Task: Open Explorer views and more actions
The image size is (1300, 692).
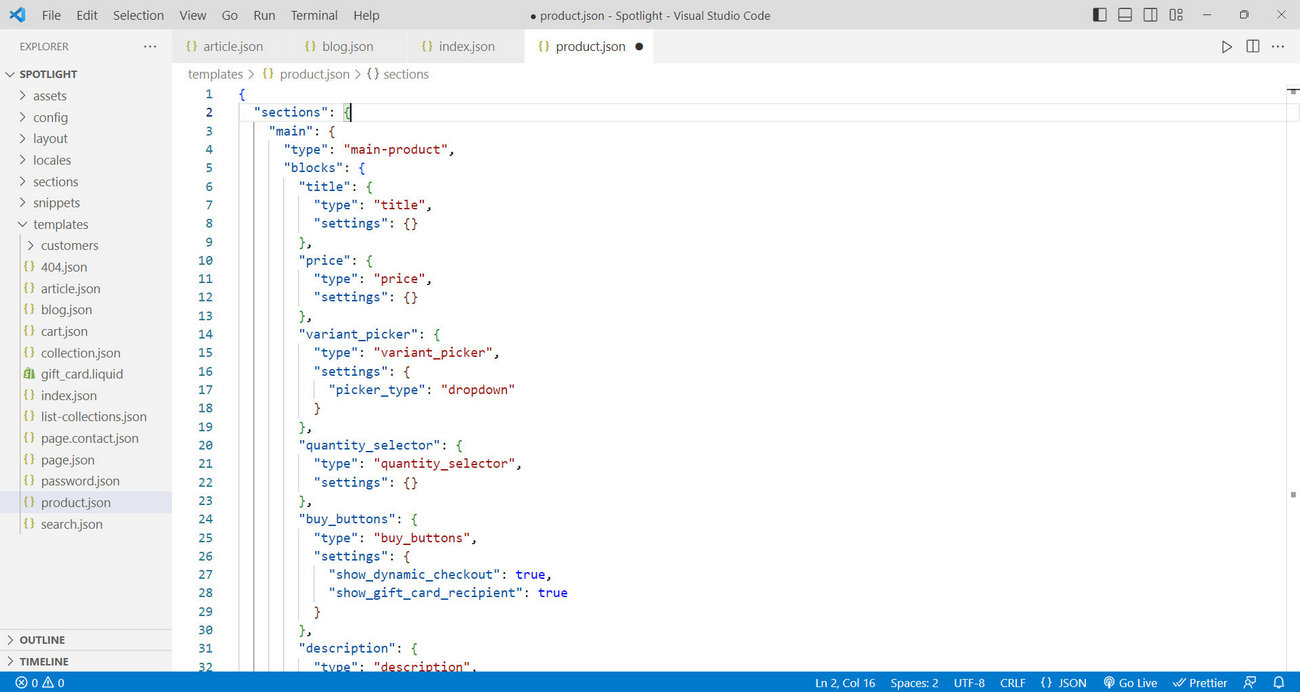Action: tap(150, 46)
